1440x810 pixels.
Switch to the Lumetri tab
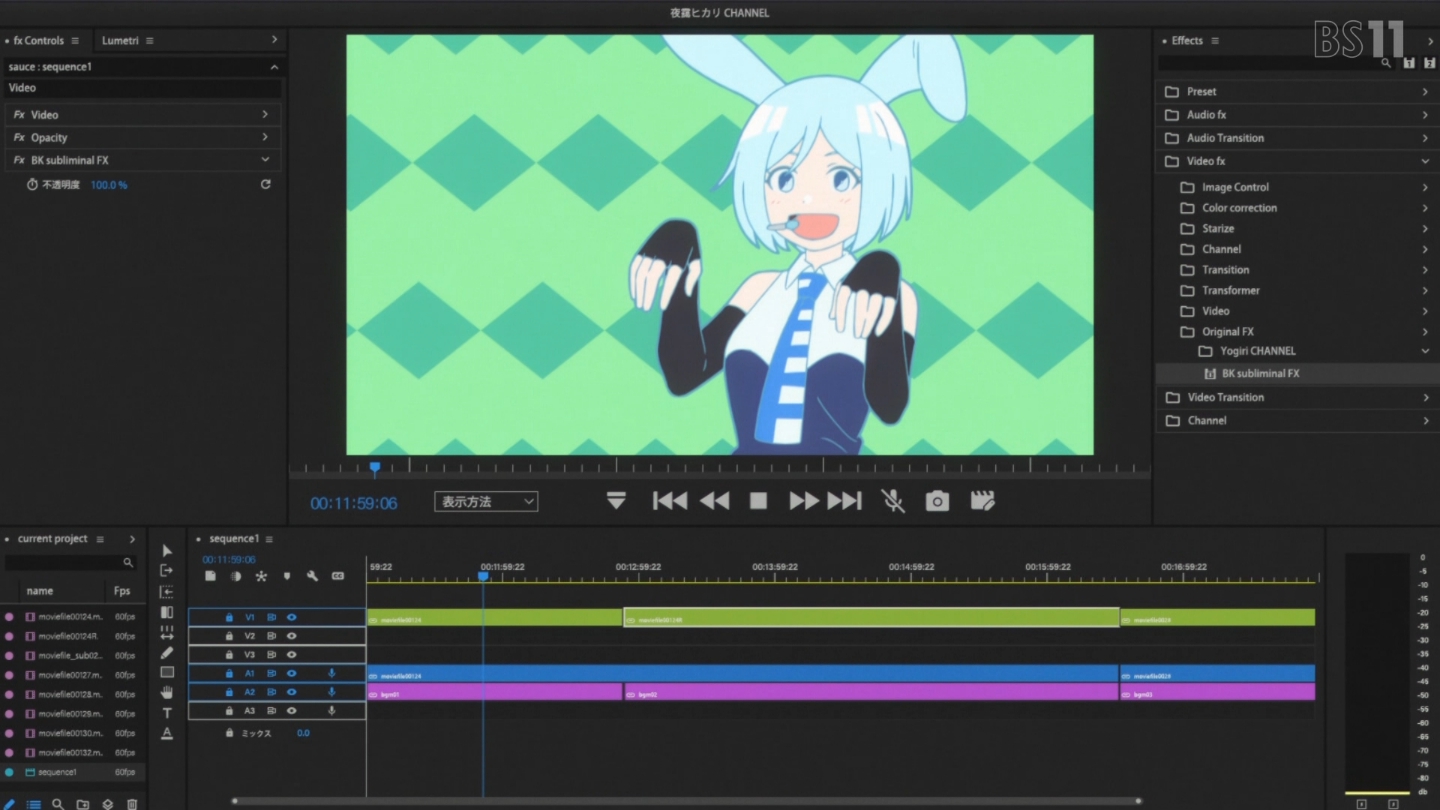pos(120,41)
